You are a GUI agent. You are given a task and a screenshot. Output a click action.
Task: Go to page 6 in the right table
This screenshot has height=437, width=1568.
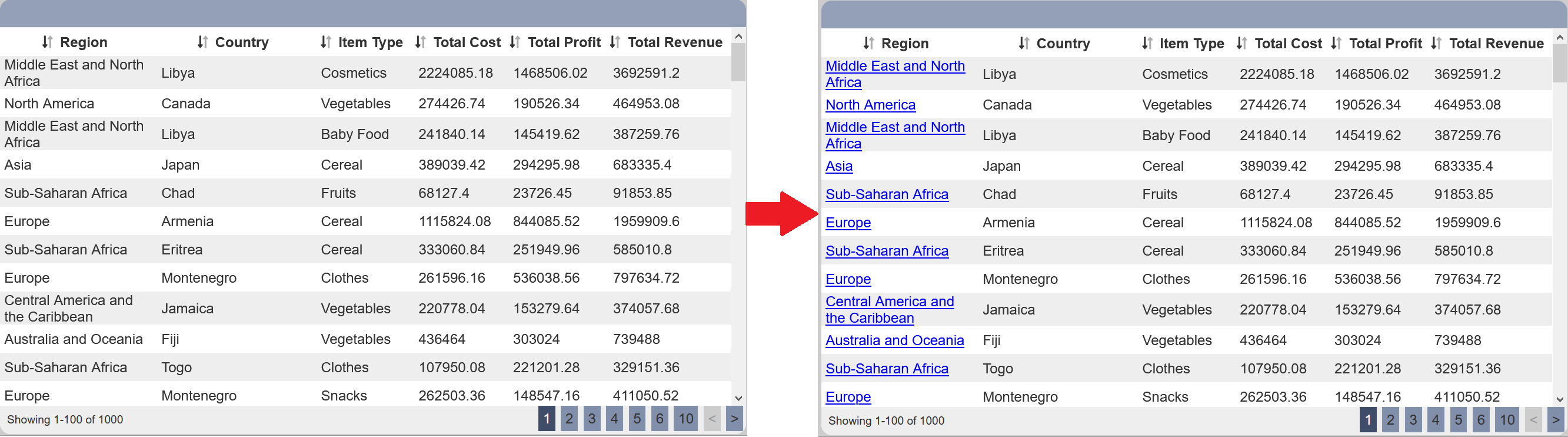1480,420
